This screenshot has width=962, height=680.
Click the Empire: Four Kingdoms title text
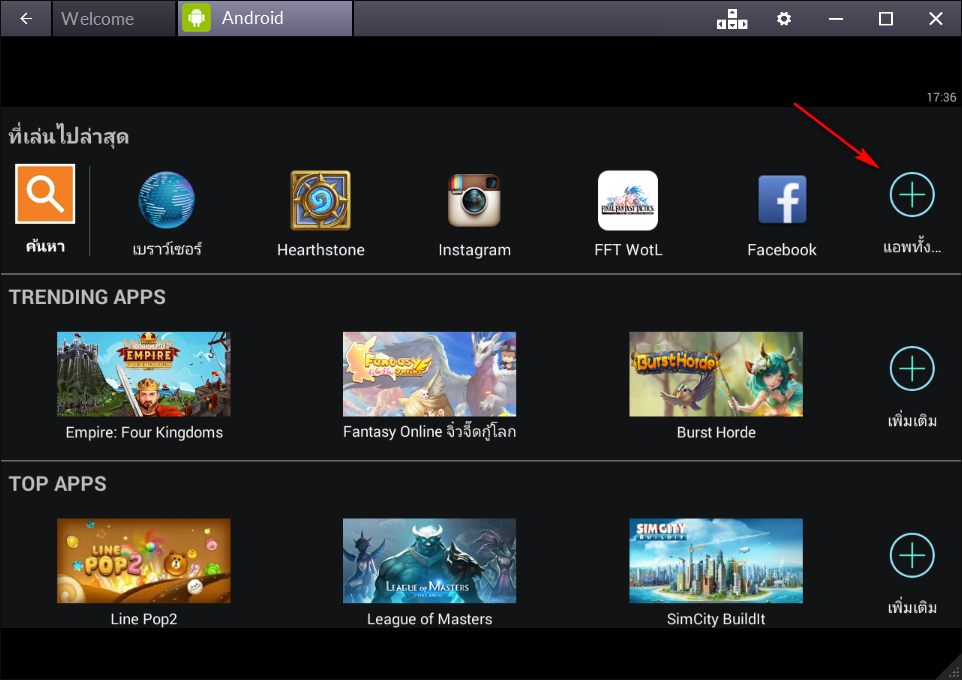144,433
